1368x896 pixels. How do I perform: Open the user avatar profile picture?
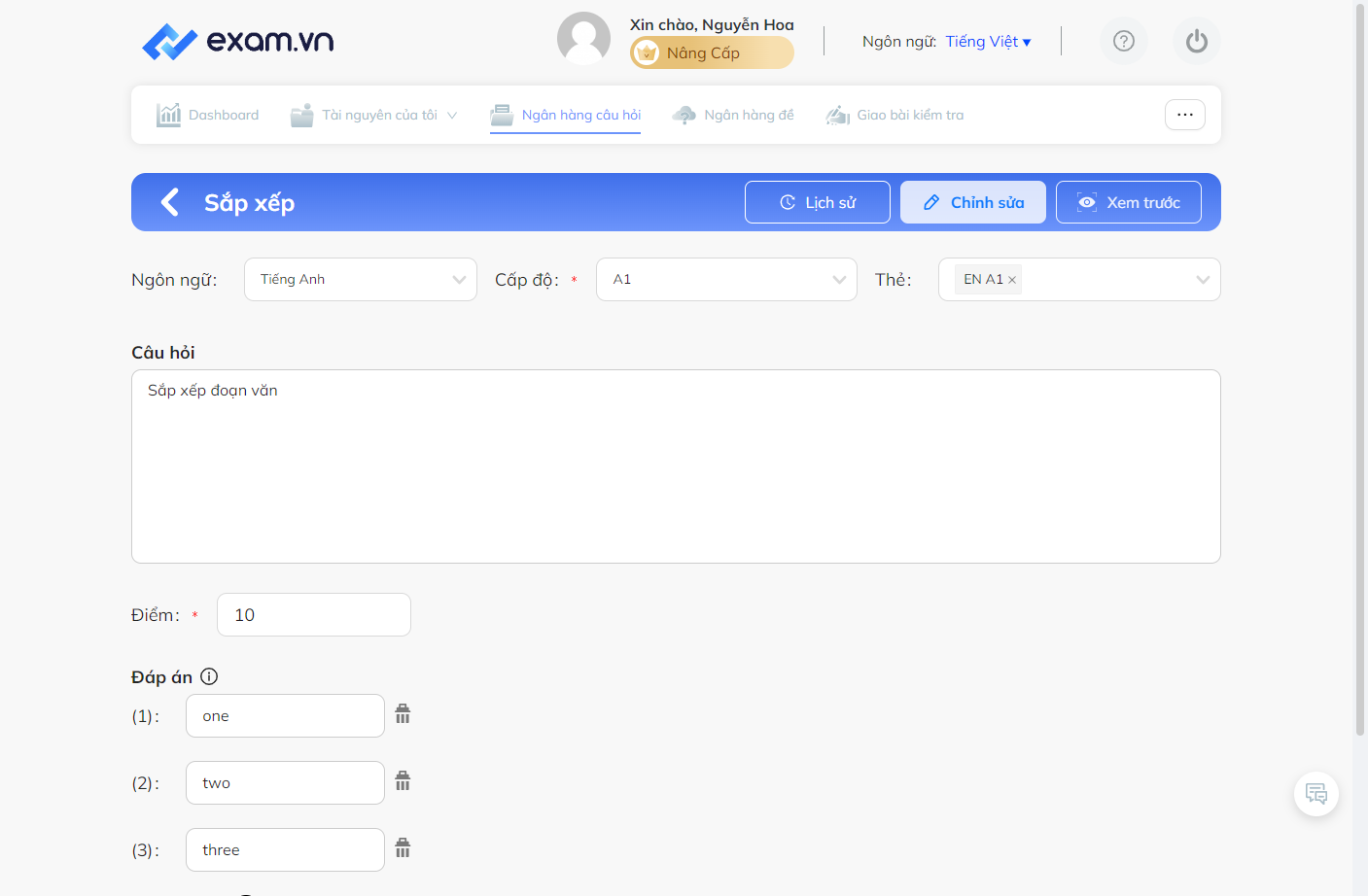(x=583, y=39)
